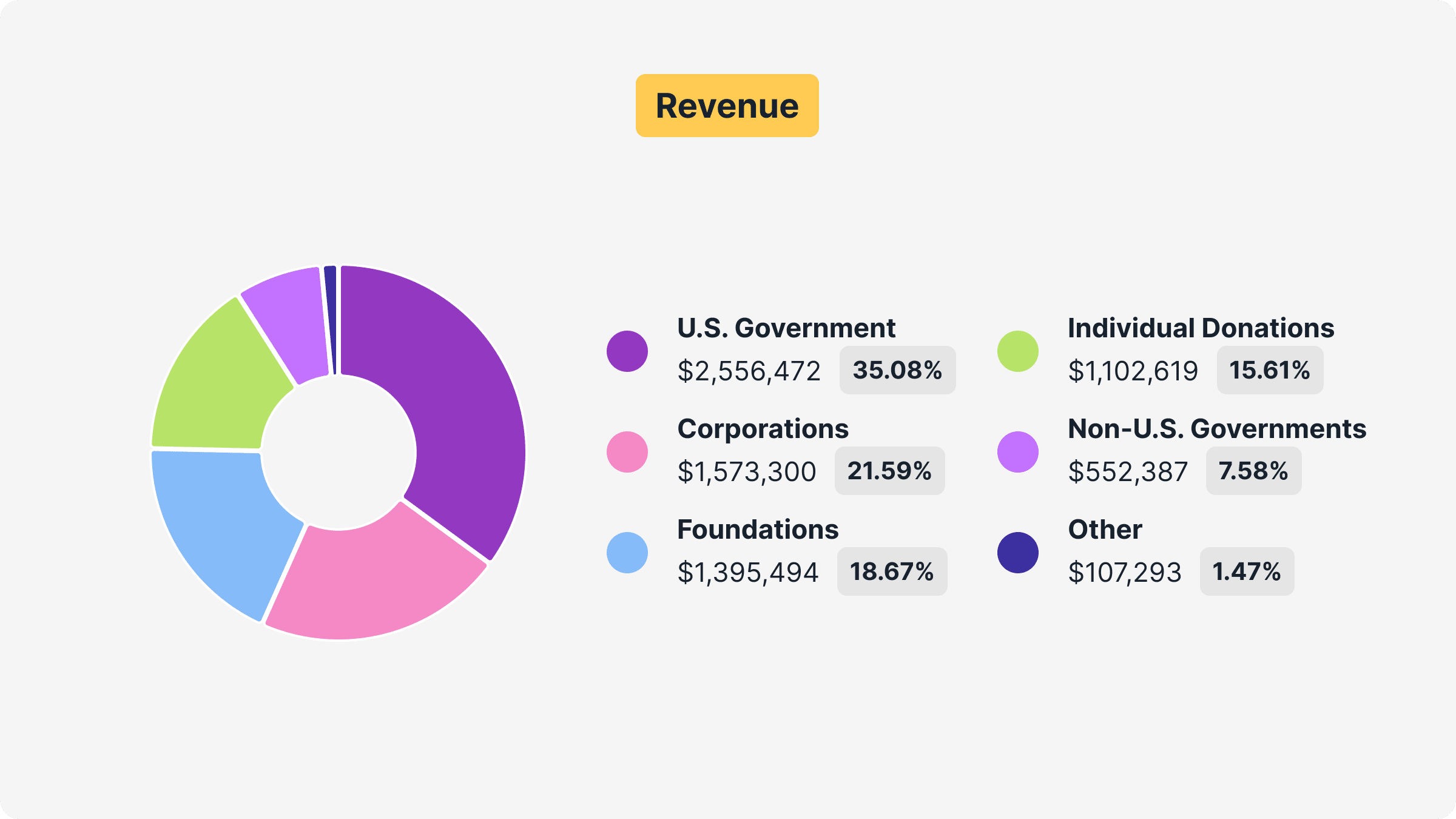The image size is (1456, 819).
Task: Select the Foundations blue legend dot
Action: (627, 553)
